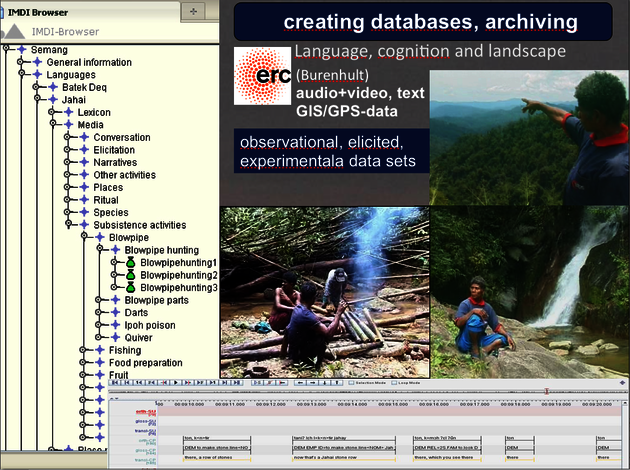Click the grey triangle icon beside IMDI-Browser heading
This screenshot has height=470, width=630.
point(14,31)
